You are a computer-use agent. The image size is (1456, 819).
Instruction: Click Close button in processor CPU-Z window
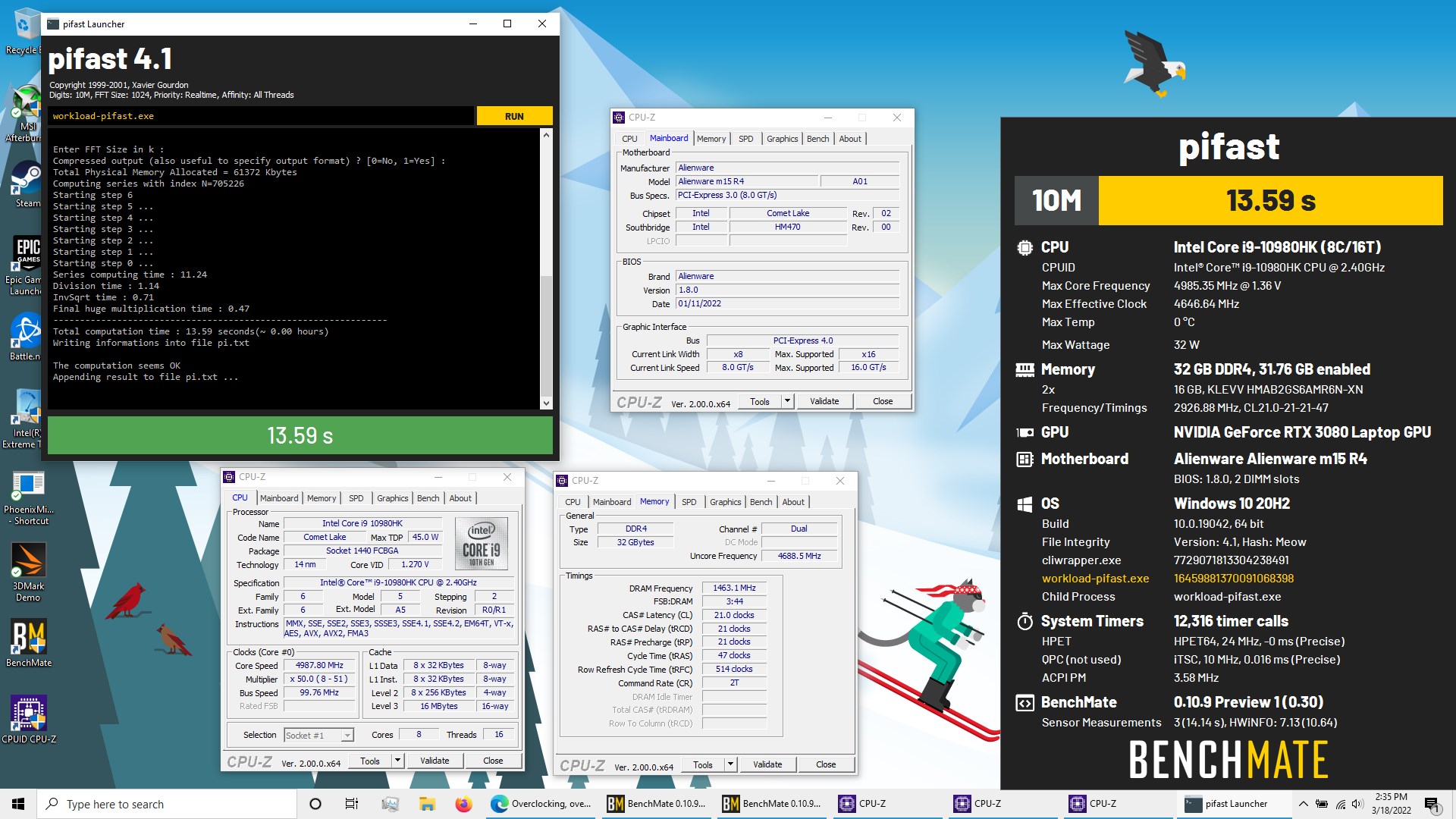pyautogui.click(x=493, y=761)
